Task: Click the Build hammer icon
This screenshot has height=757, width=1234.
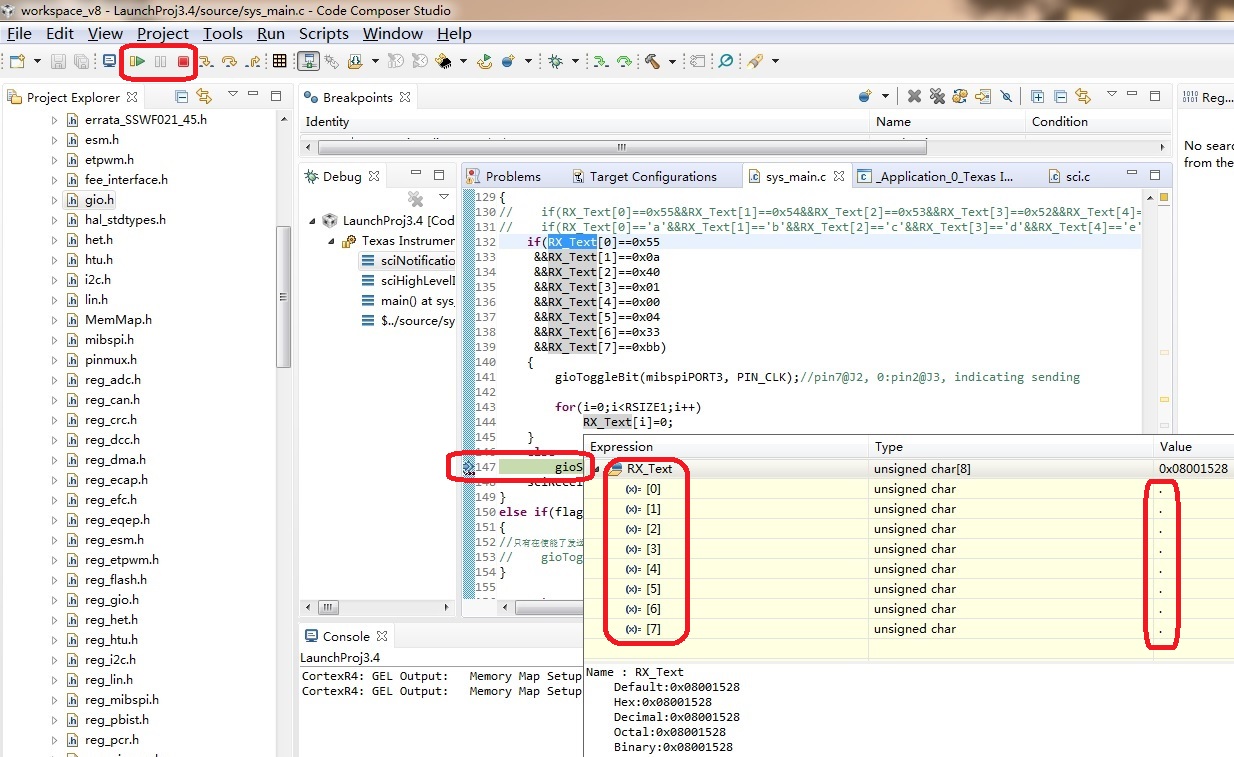Action: click(653, 62)
